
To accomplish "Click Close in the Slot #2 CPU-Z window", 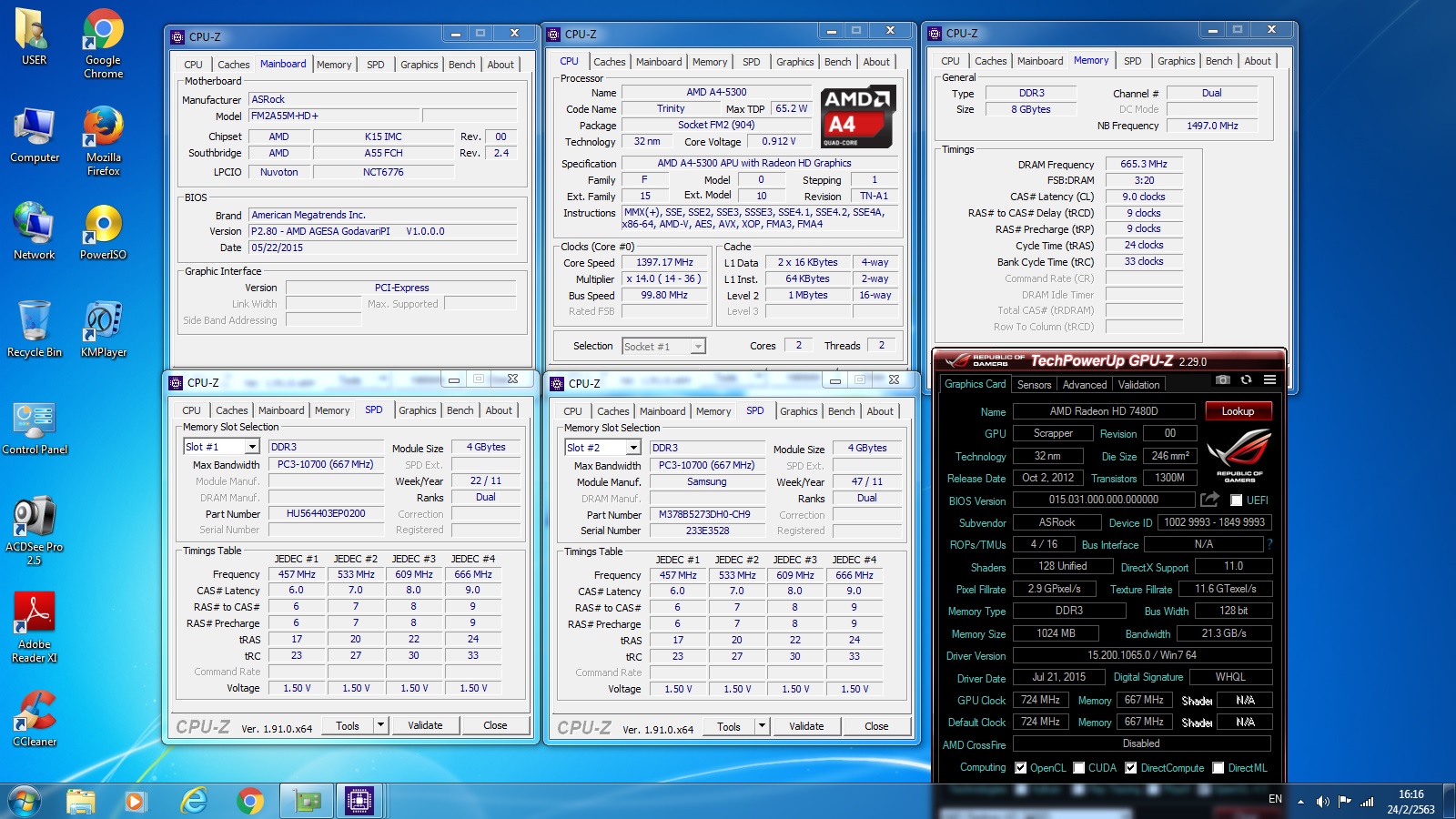I will 876,726.
